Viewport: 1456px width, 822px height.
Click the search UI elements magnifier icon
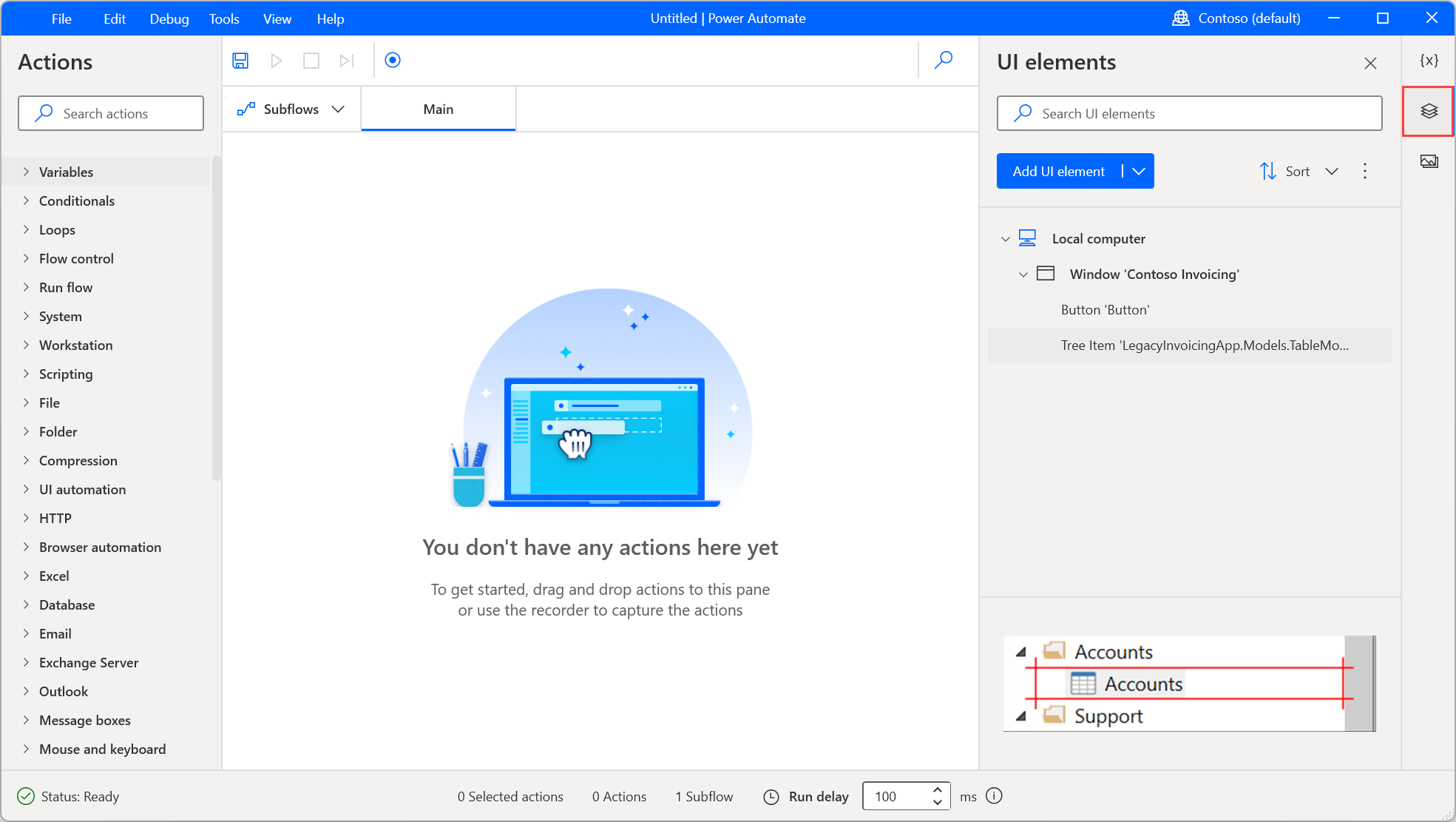coord(1022,112)
